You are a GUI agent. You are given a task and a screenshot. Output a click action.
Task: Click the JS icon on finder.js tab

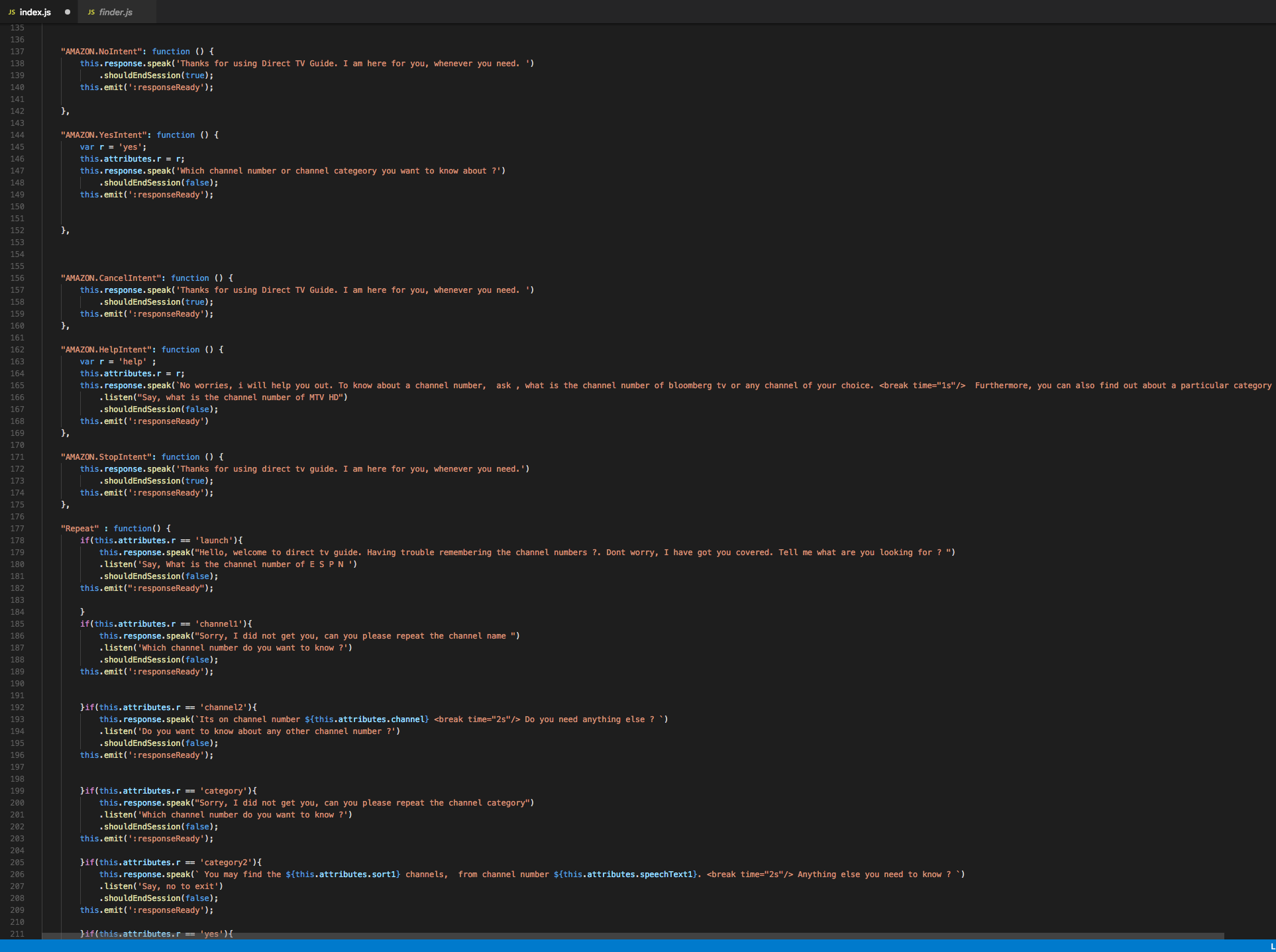pyautogui.click(x=91, y=12)
